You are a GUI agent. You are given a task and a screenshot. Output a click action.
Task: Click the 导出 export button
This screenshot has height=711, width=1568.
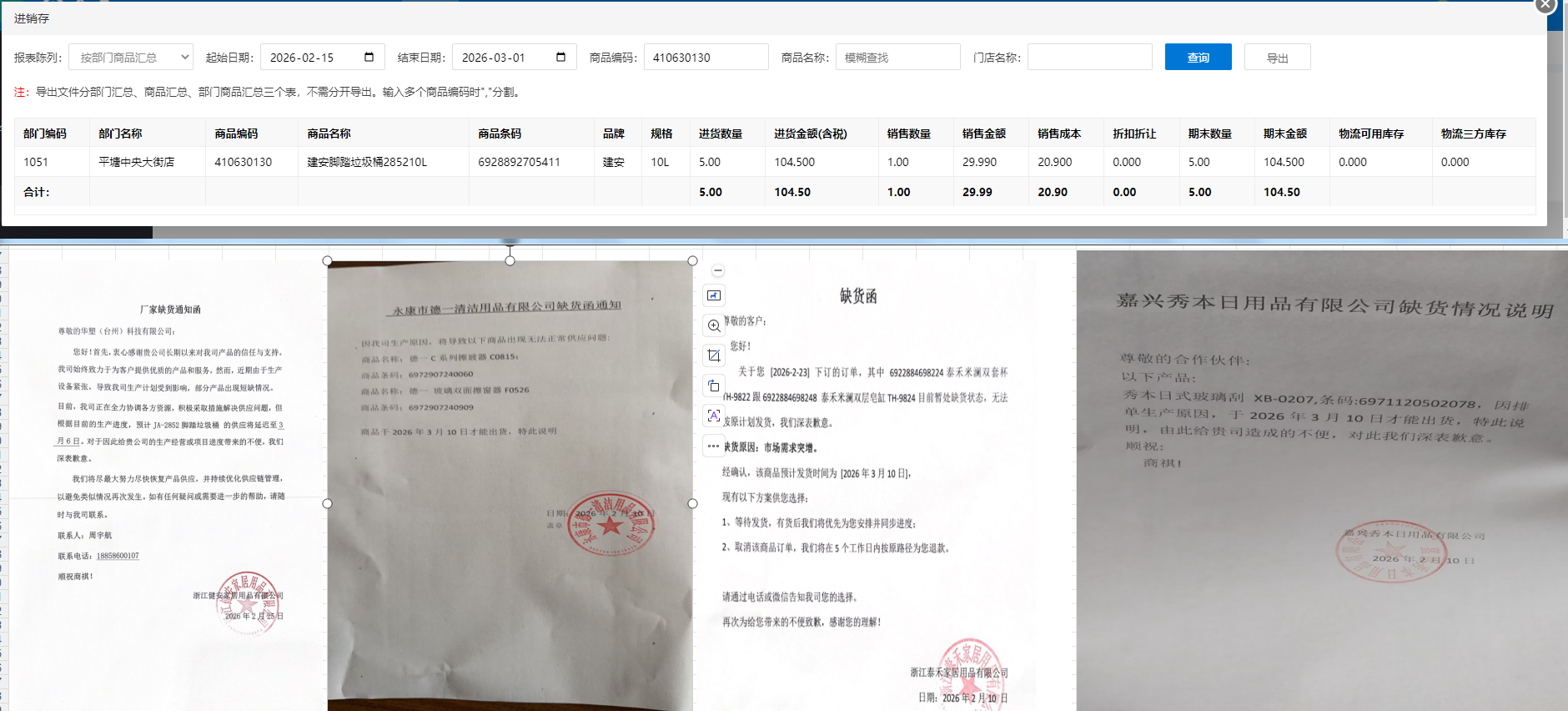click(1277, 58)
